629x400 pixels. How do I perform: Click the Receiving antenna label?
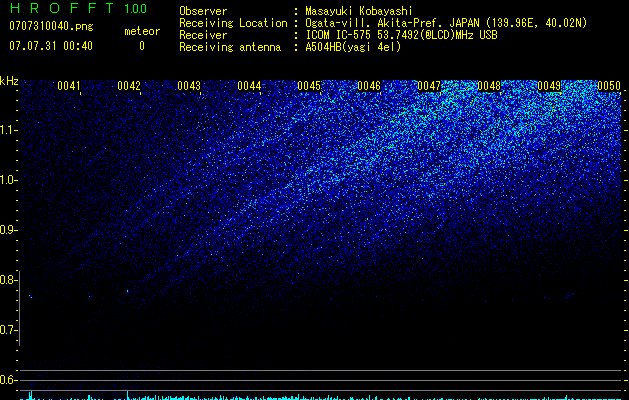[x=230, y=47]
